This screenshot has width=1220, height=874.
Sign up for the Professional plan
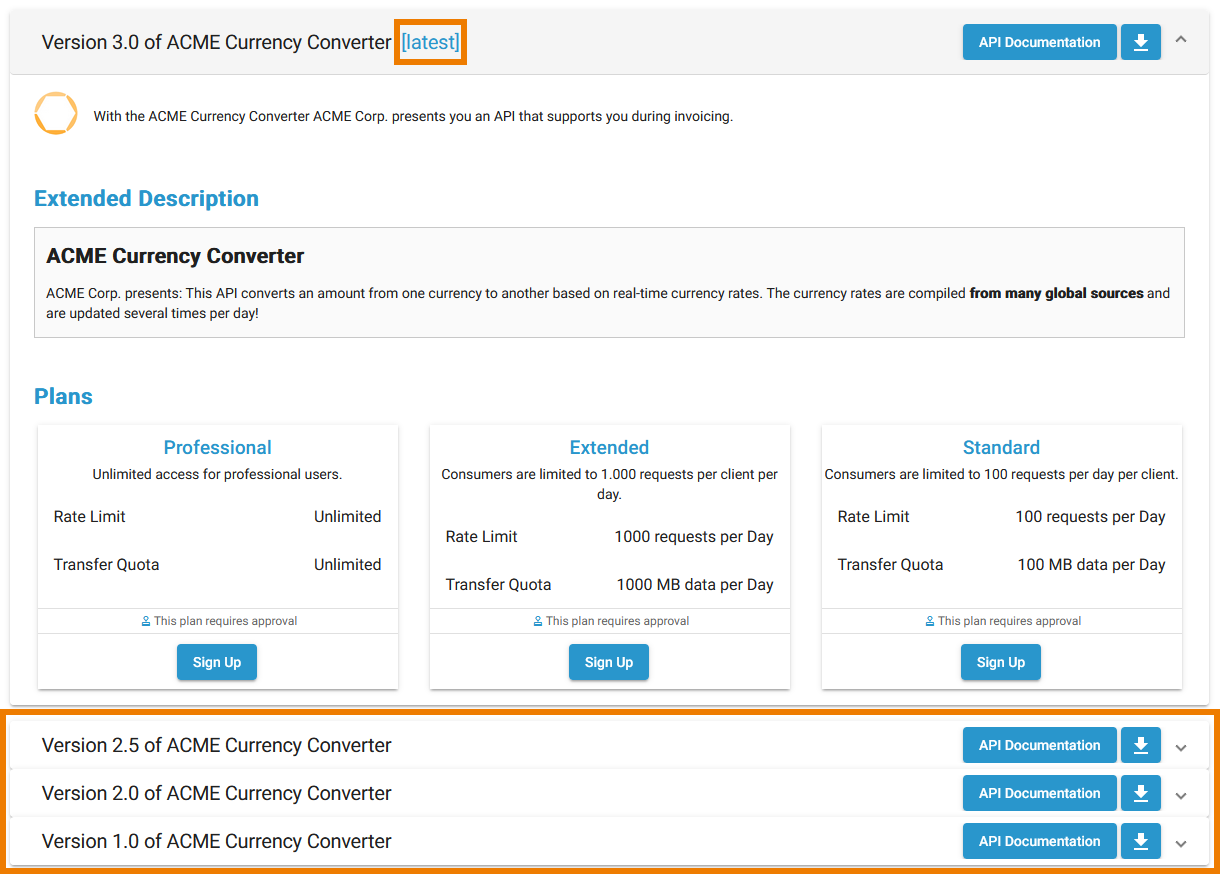(217, 662)
